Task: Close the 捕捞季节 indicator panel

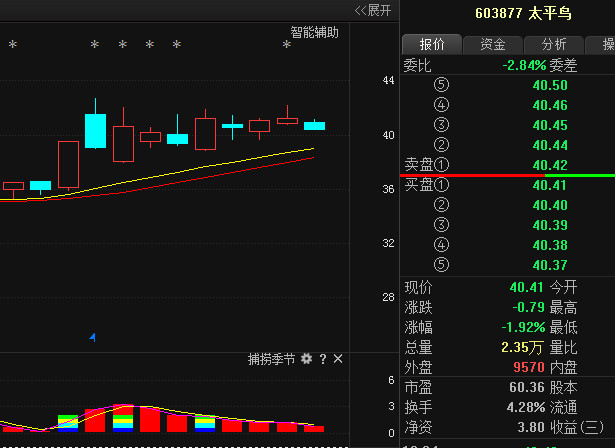Action: pyautogui.click(x=338, y=359)
